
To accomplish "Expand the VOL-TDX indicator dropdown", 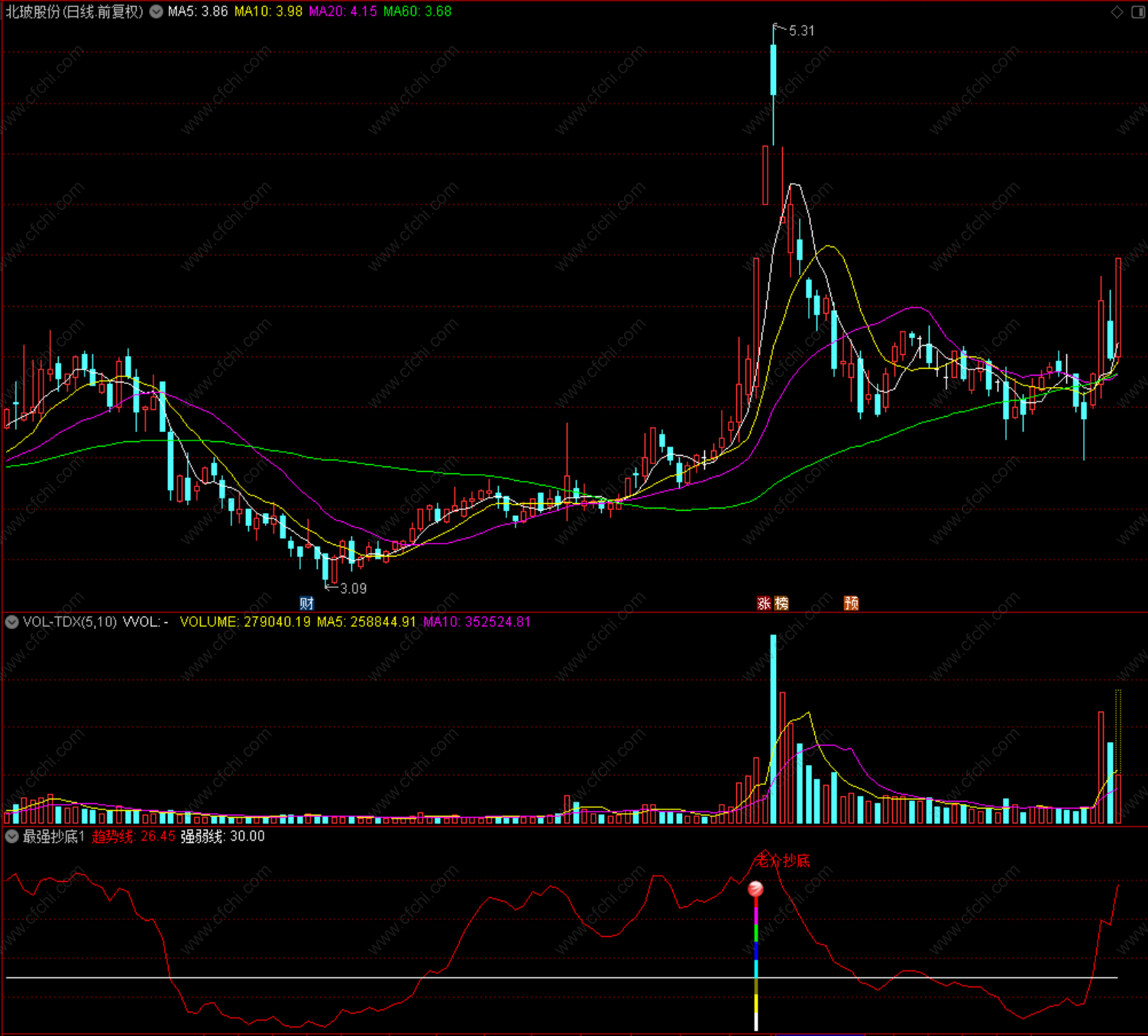I will coord(12,622).
